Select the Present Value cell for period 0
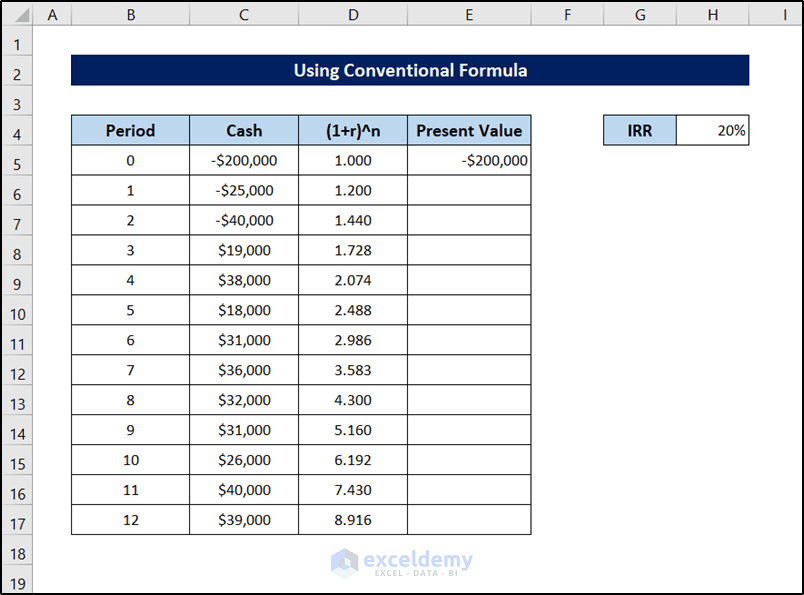 click(469, 160)
